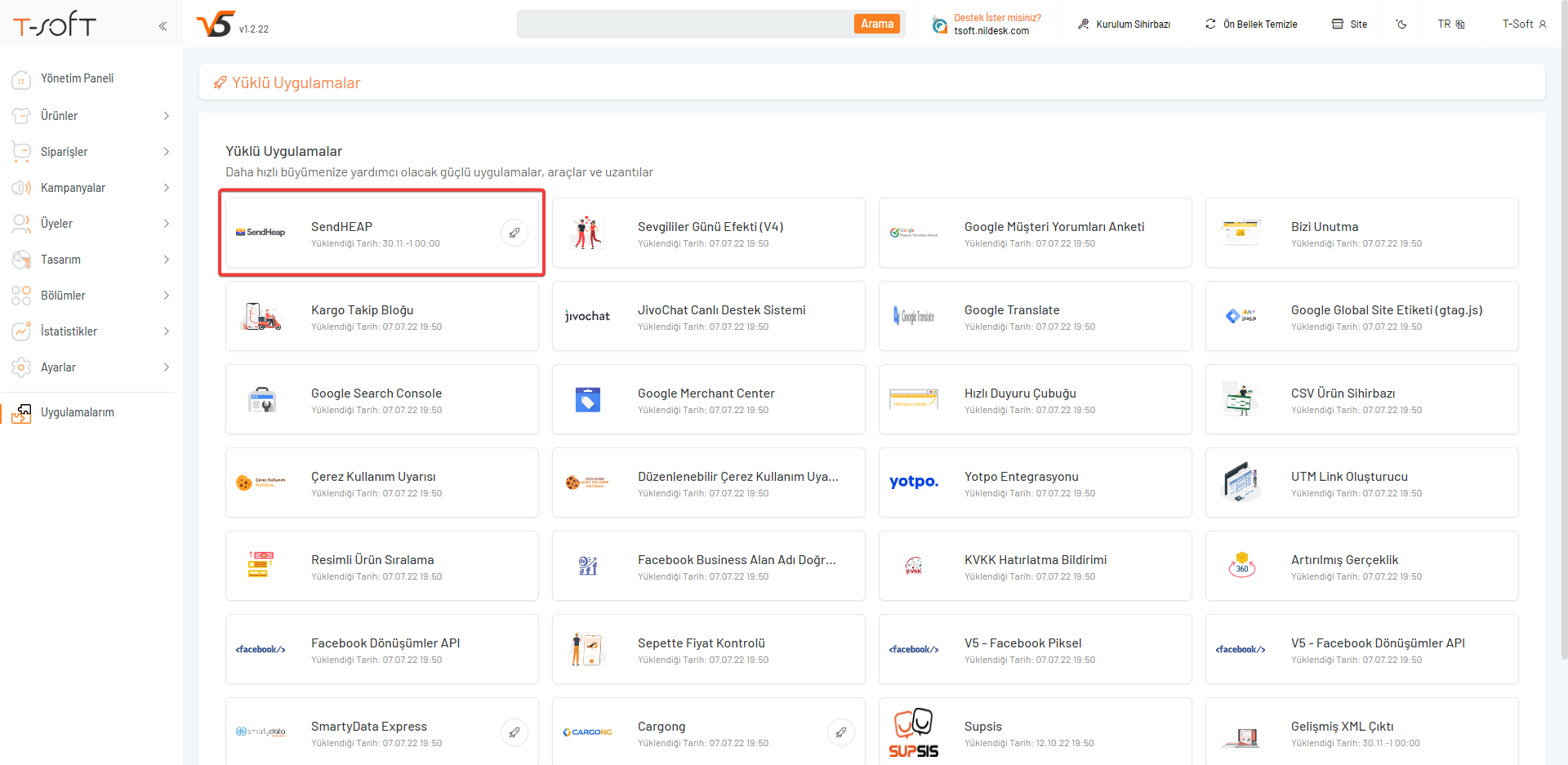Open the V5 - Facebook Piksel app
This screenshot has height=765, width=1568.
(1036, 649)
